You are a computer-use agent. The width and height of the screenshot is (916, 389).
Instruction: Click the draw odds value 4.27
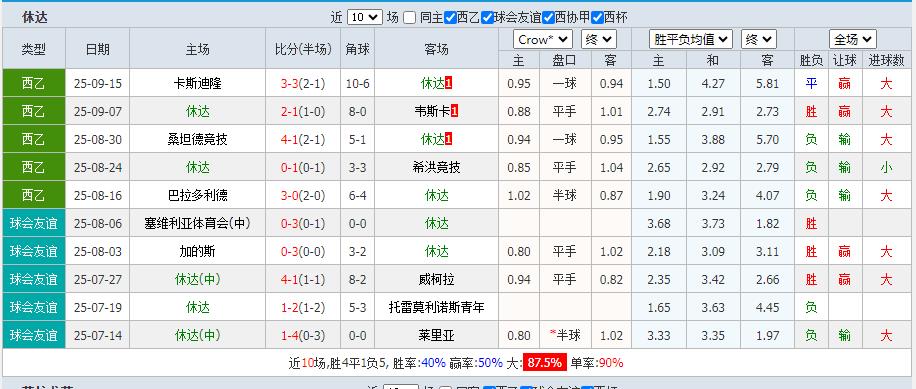(713, 83)
